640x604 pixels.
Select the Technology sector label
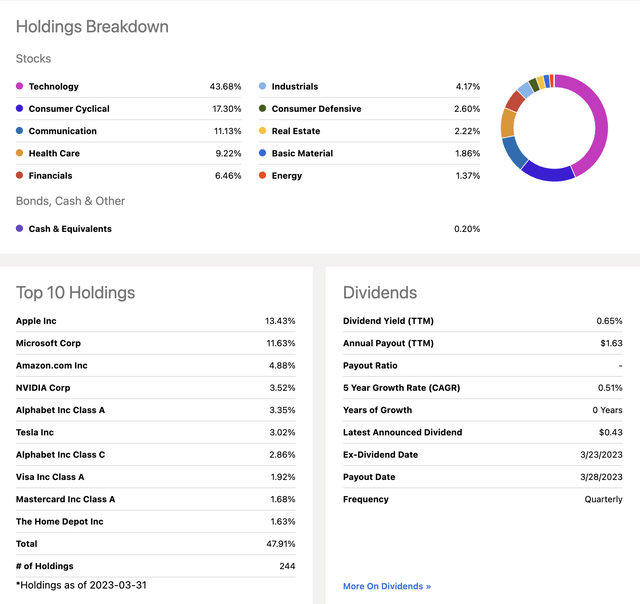[53, 87]
